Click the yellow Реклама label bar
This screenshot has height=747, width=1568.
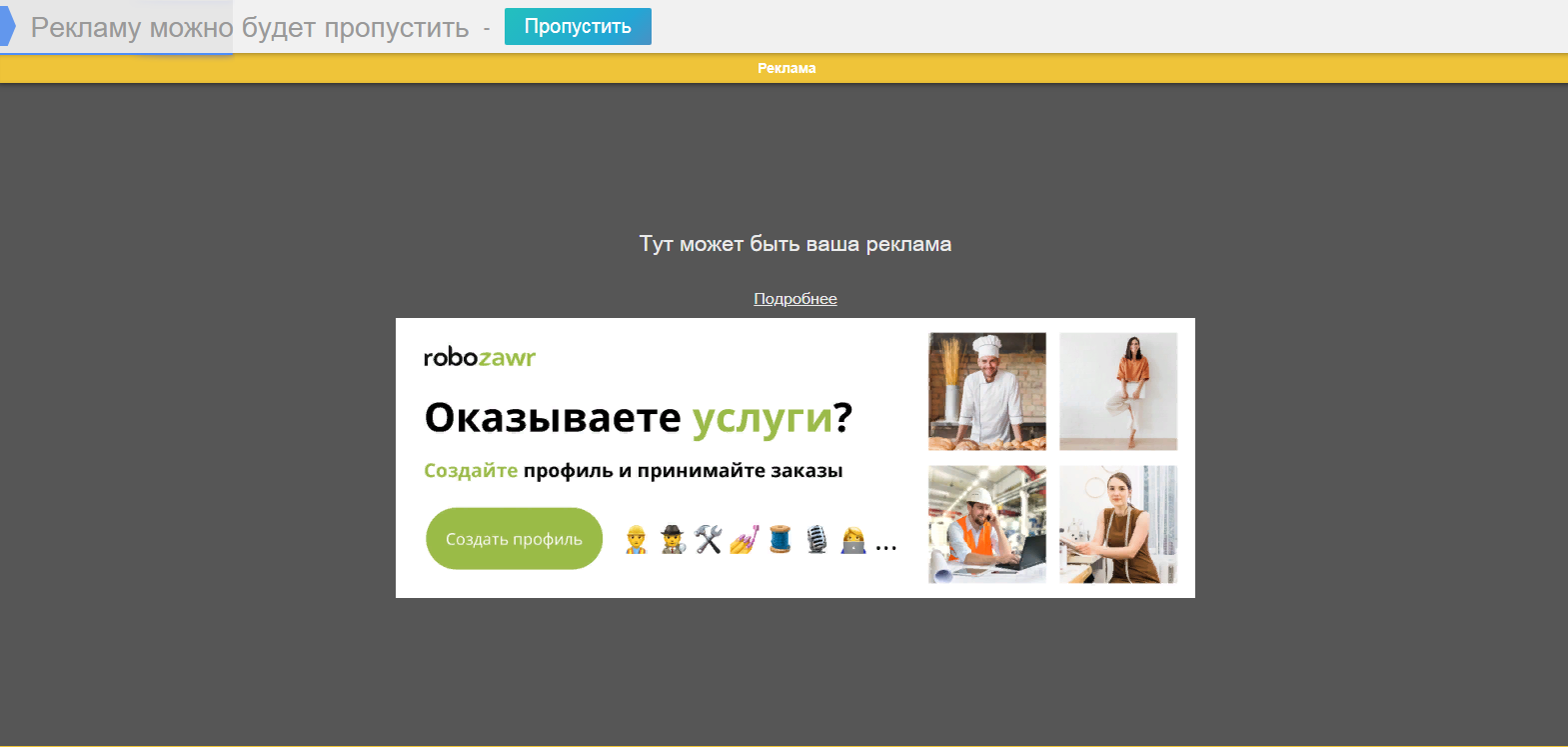coord(784,68)
